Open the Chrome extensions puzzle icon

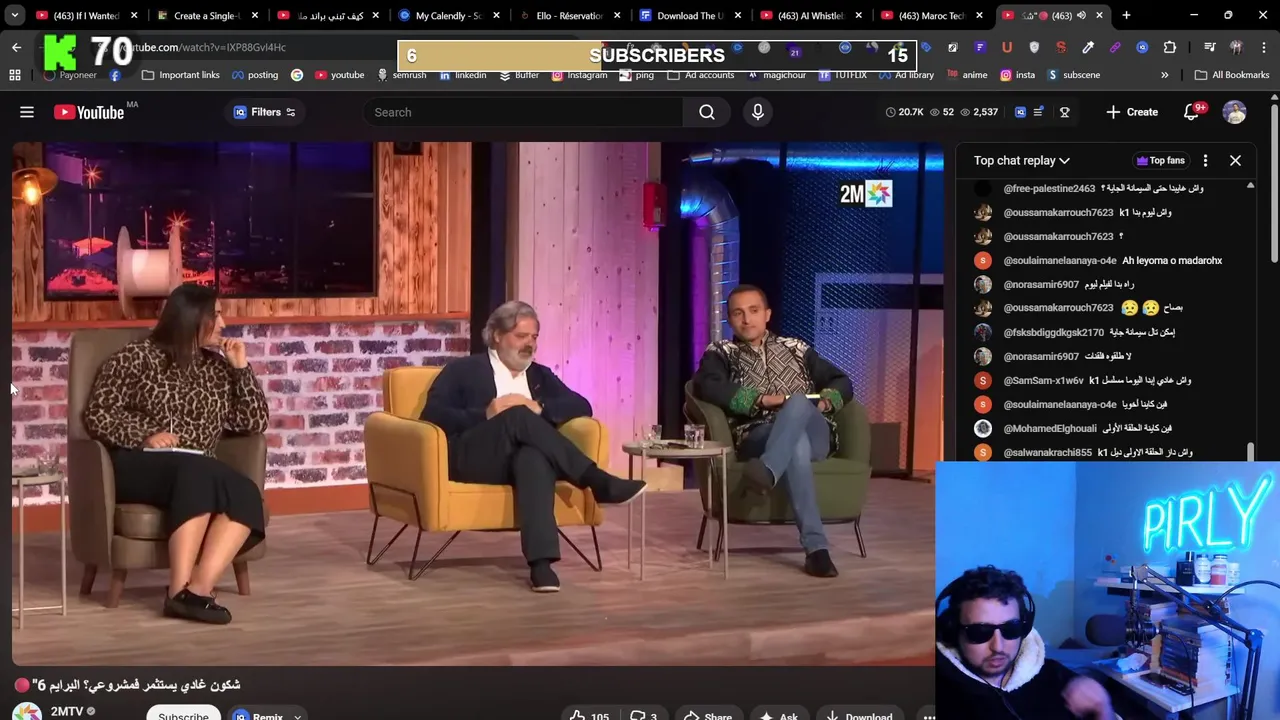tap(1169, 47)
